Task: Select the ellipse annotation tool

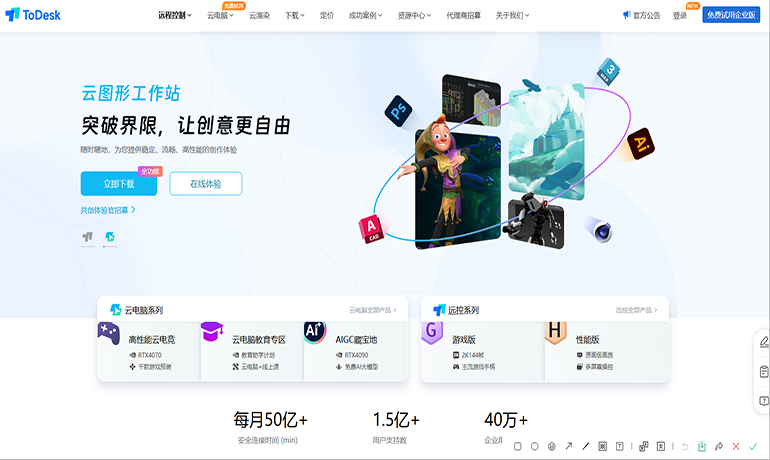Action: coord(535,446)
